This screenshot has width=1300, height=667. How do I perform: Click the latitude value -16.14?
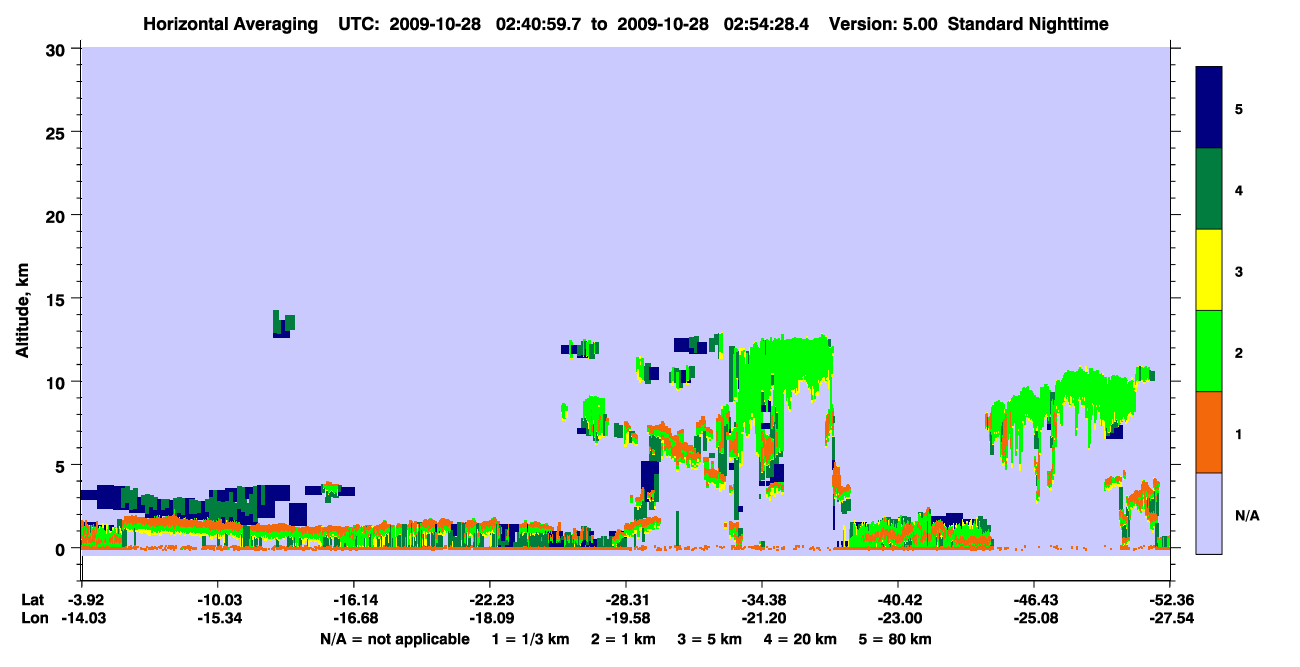click(353, 600)
